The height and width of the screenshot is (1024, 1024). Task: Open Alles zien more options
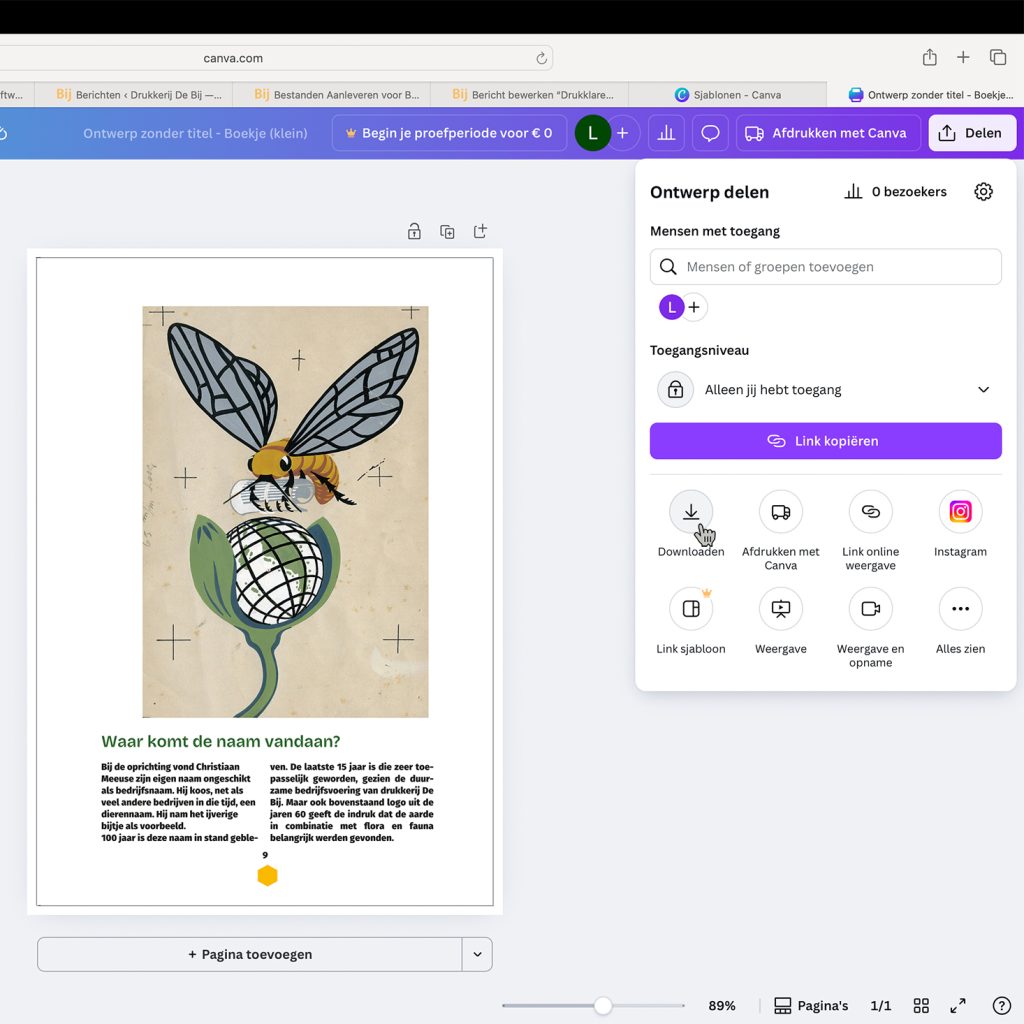coord(960,609)
